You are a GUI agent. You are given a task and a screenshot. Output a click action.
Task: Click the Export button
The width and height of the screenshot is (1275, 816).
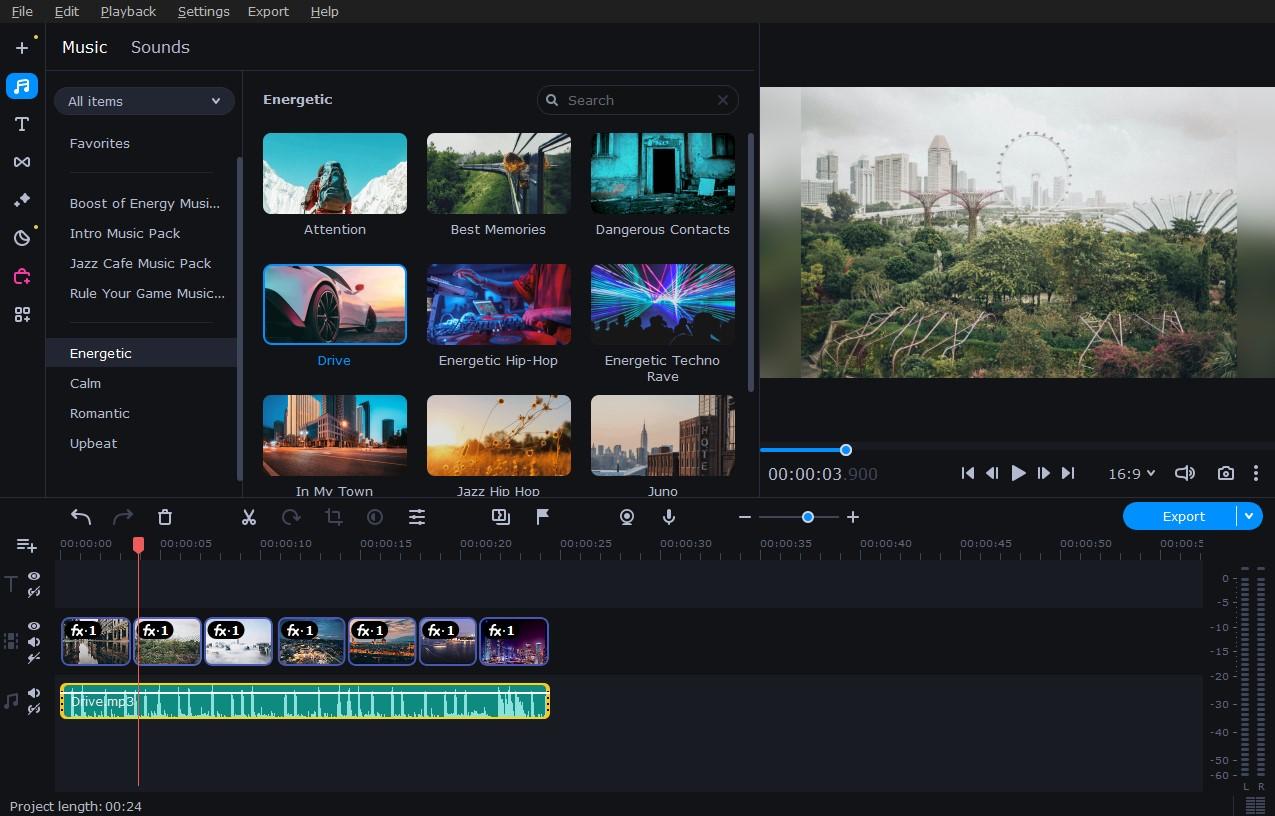(1183, 516)
